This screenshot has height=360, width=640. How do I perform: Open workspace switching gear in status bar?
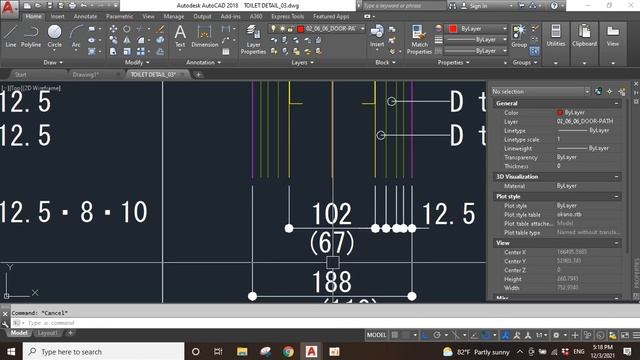[x=556, y=335]
